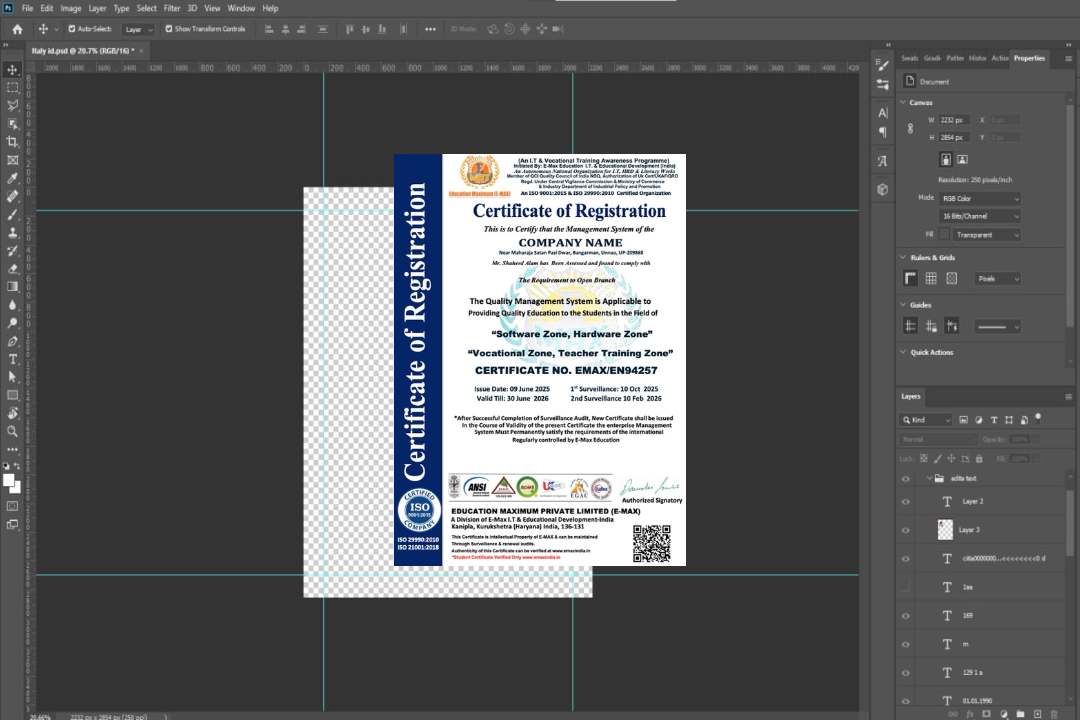
Task: Create a new layer with plus icon
Action: point(1037,714)
